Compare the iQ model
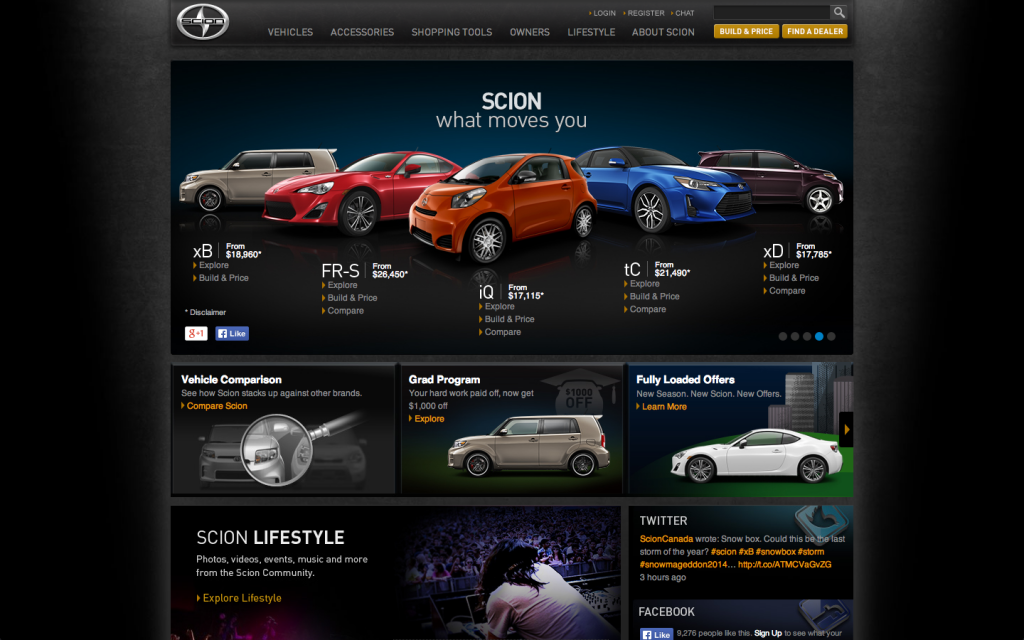This screenshot has height=640, width=1024. (x=503, y=332)
